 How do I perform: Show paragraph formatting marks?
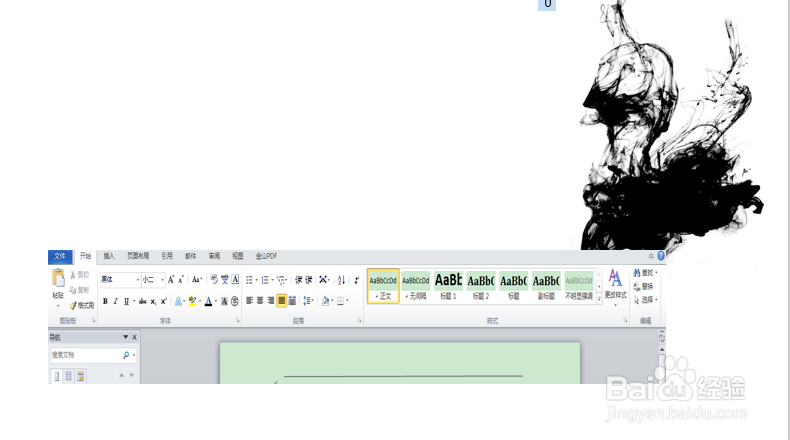click(x=356, y=280)
